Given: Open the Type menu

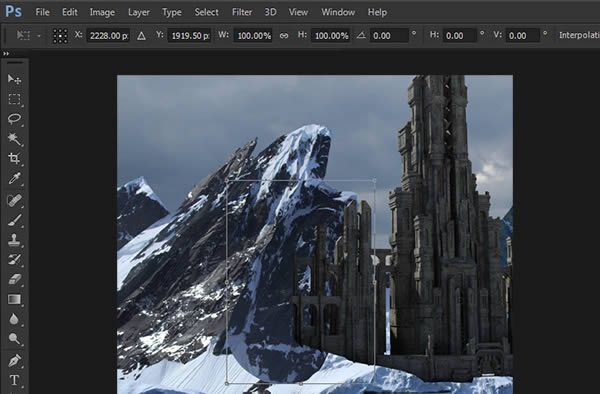Looking at the screenshot, I should (171, 13).
